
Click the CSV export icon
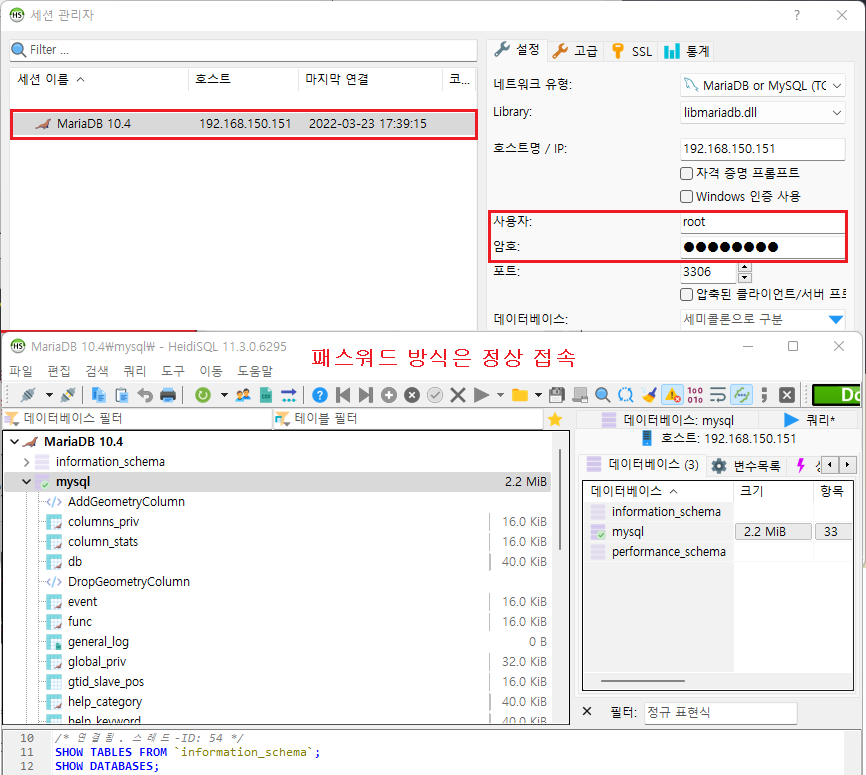pyautogui.click(x=266, y=395)
